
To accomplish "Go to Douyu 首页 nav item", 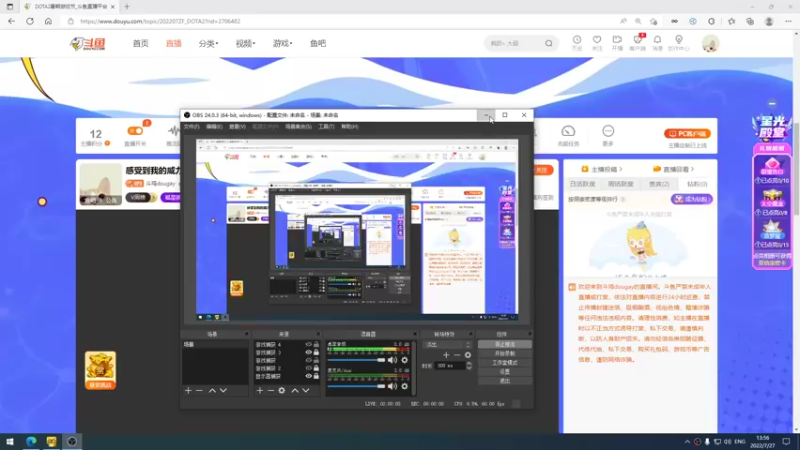I will [141, 43].
